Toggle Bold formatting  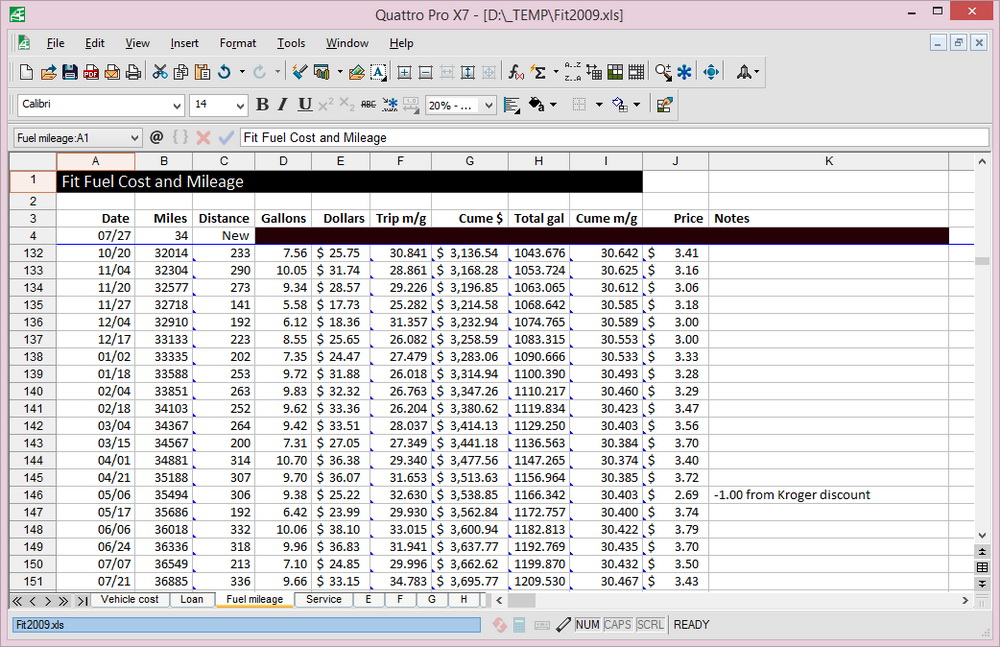262,105
